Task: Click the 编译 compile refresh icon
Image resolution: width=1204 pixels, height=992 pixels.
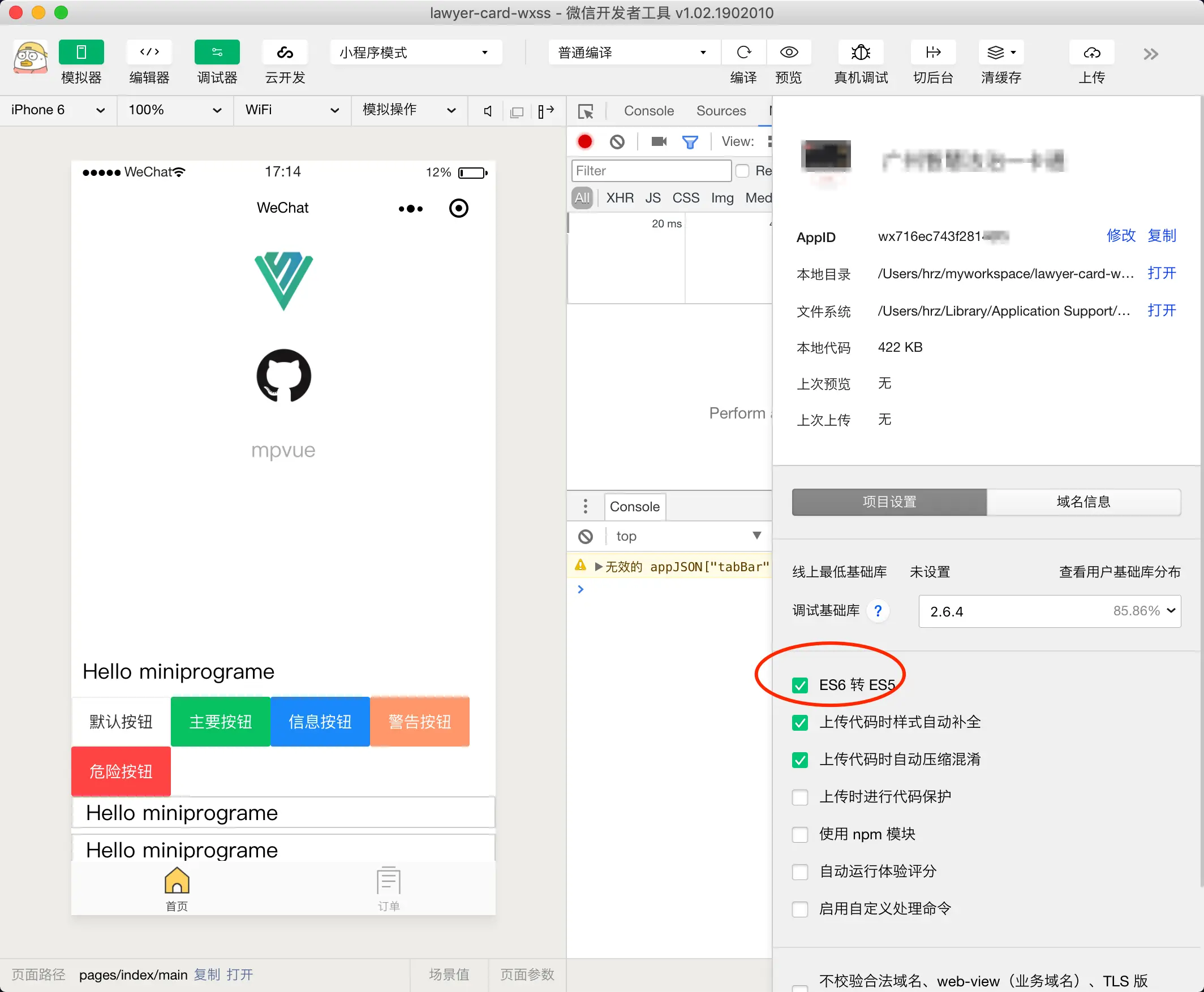Action: pos(743,52)
